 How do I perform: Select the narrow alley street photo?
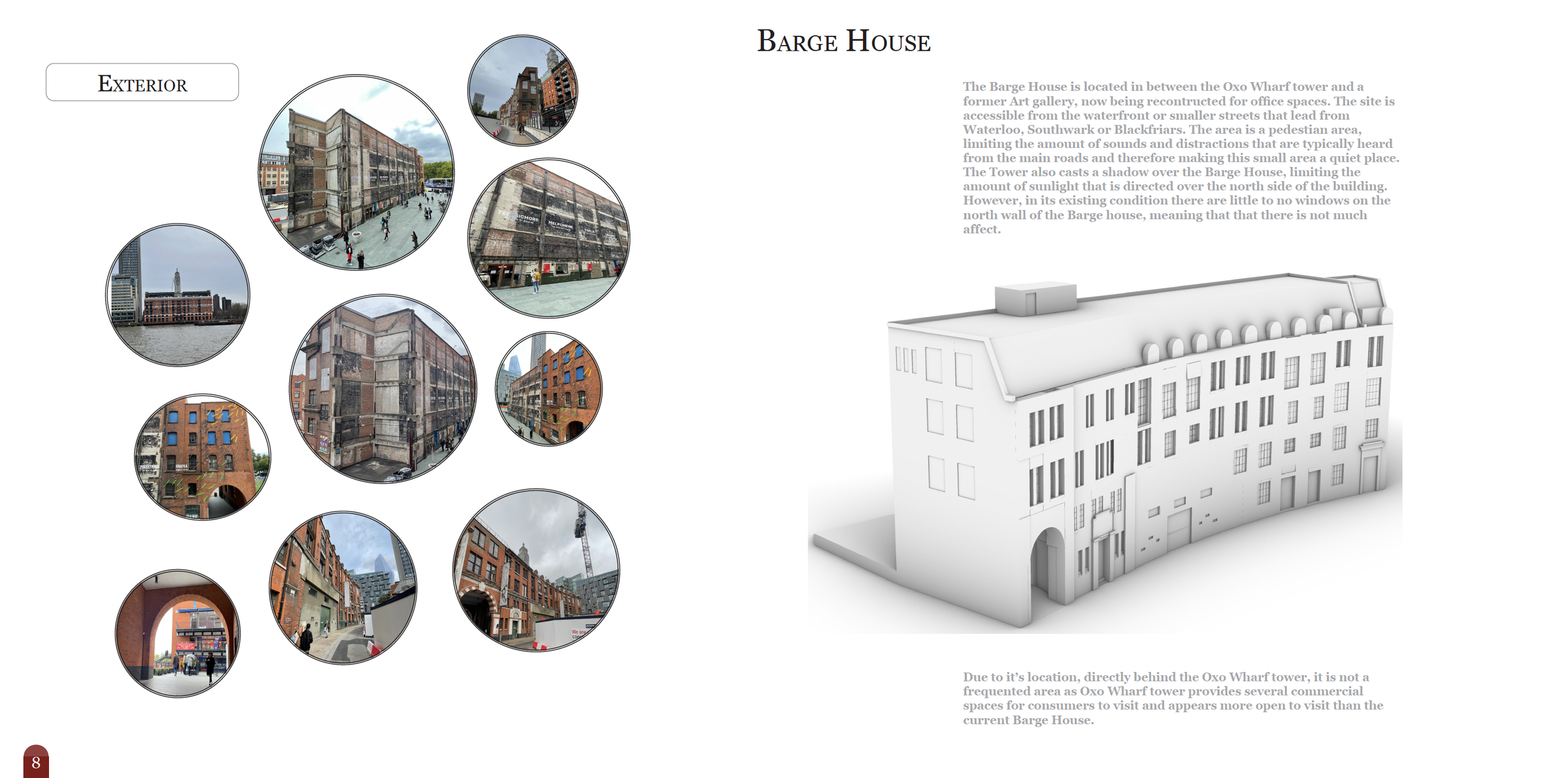pyautogui.click(x=342, y=587)
